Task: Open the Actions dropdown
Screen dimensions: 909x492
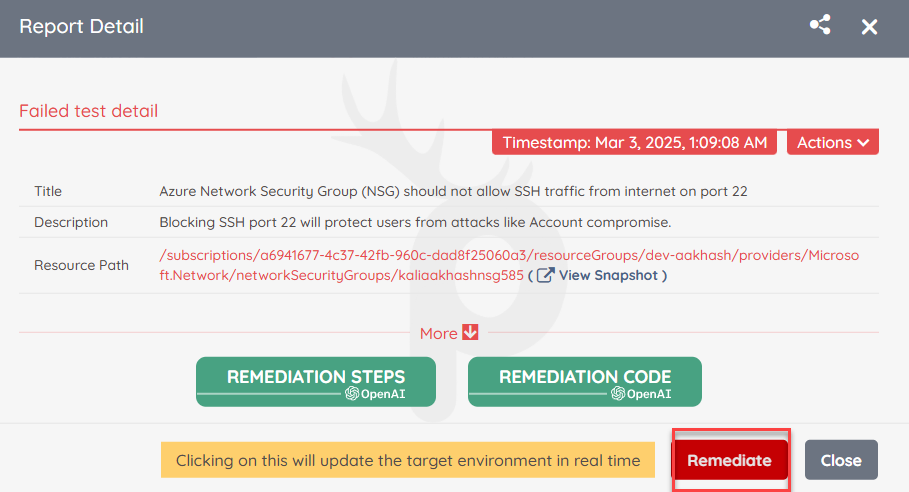Action: point(832,143)
